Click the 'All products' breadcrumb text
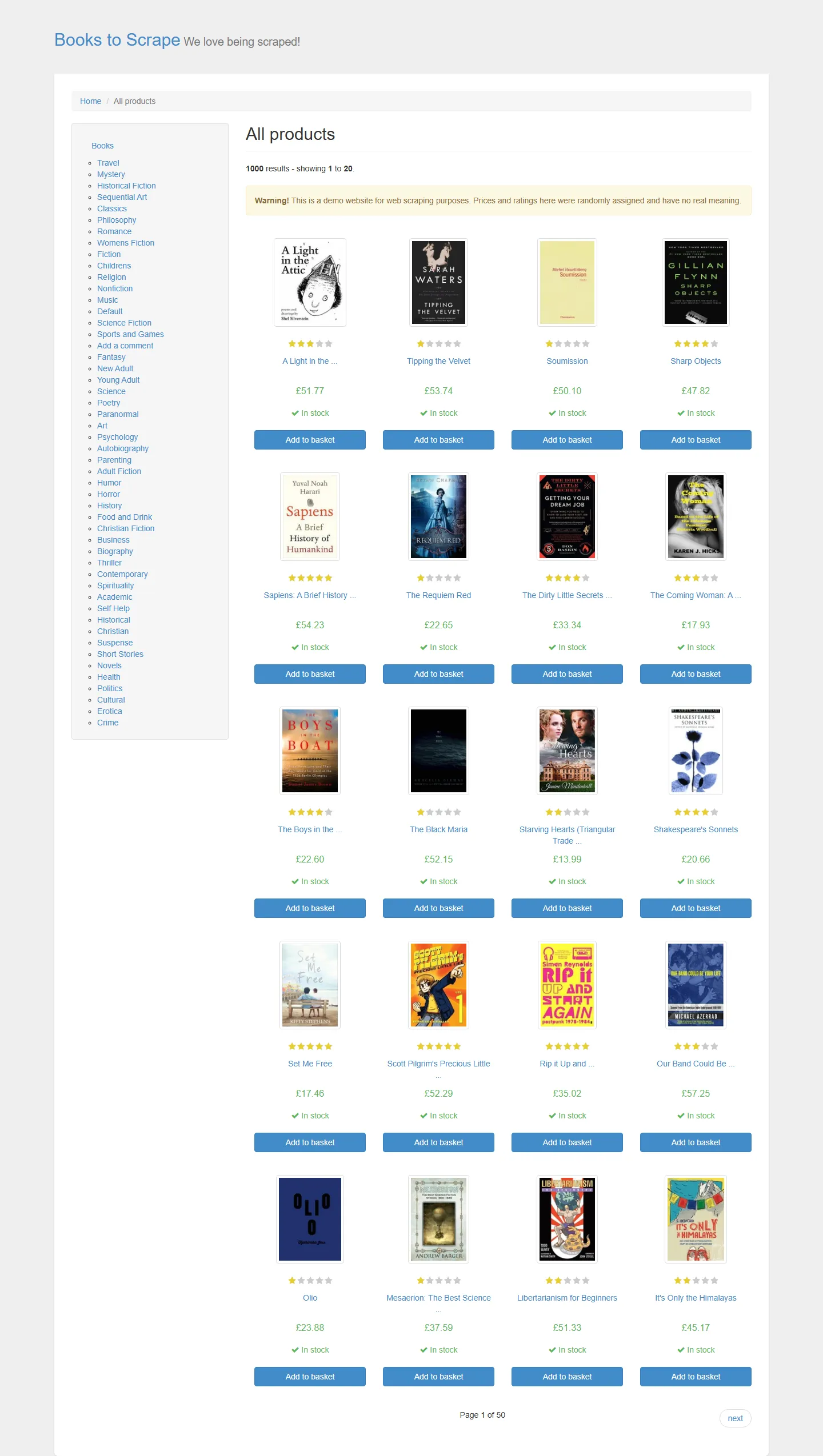Image resolution: width=823 pixels, height=1456 pixels. coord(134,101)
